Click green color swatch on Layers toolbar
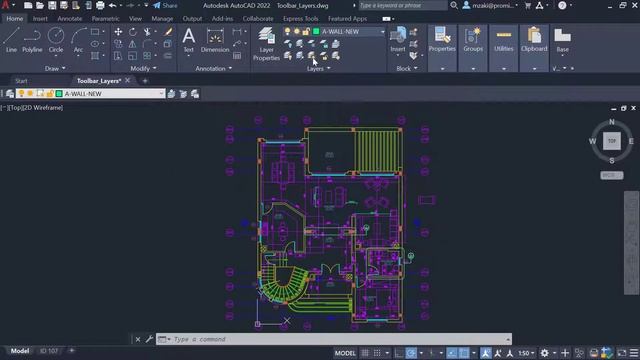 (59, 94)
